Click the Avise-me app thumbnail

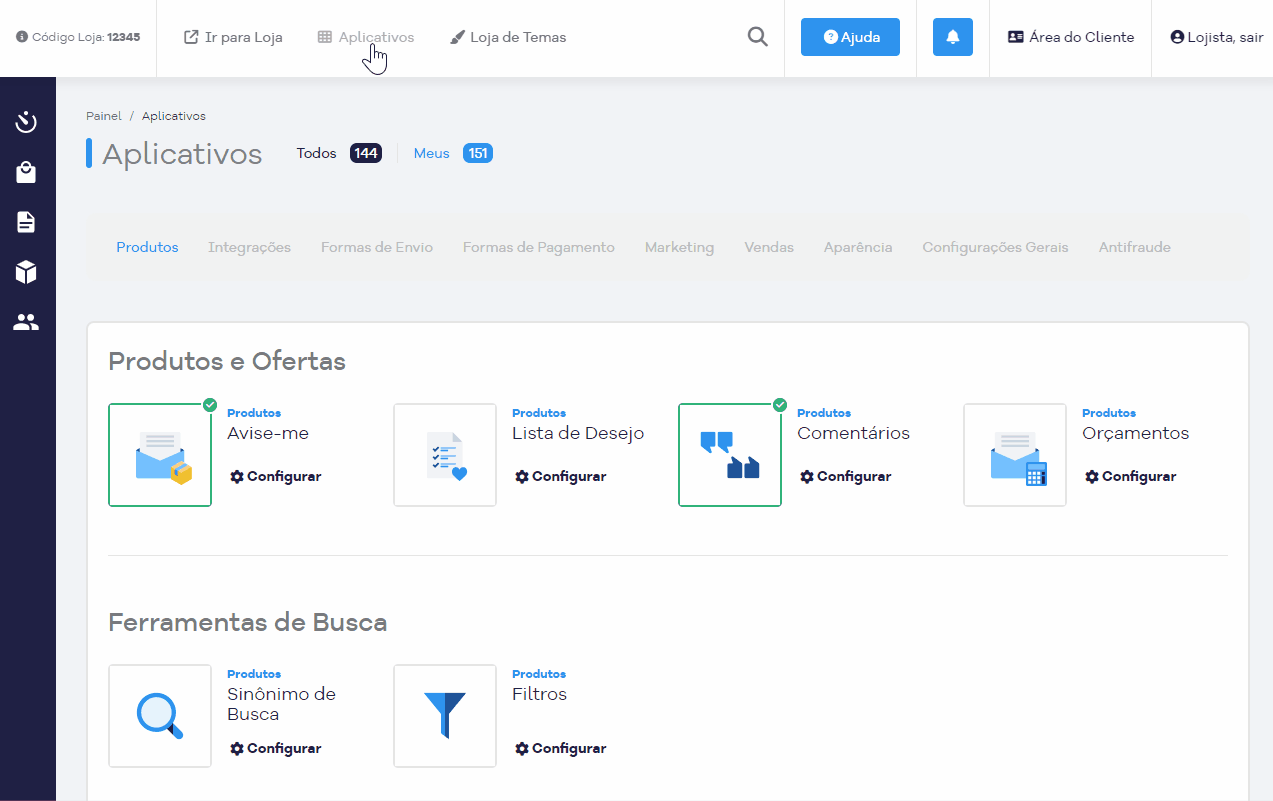[160, 455]
